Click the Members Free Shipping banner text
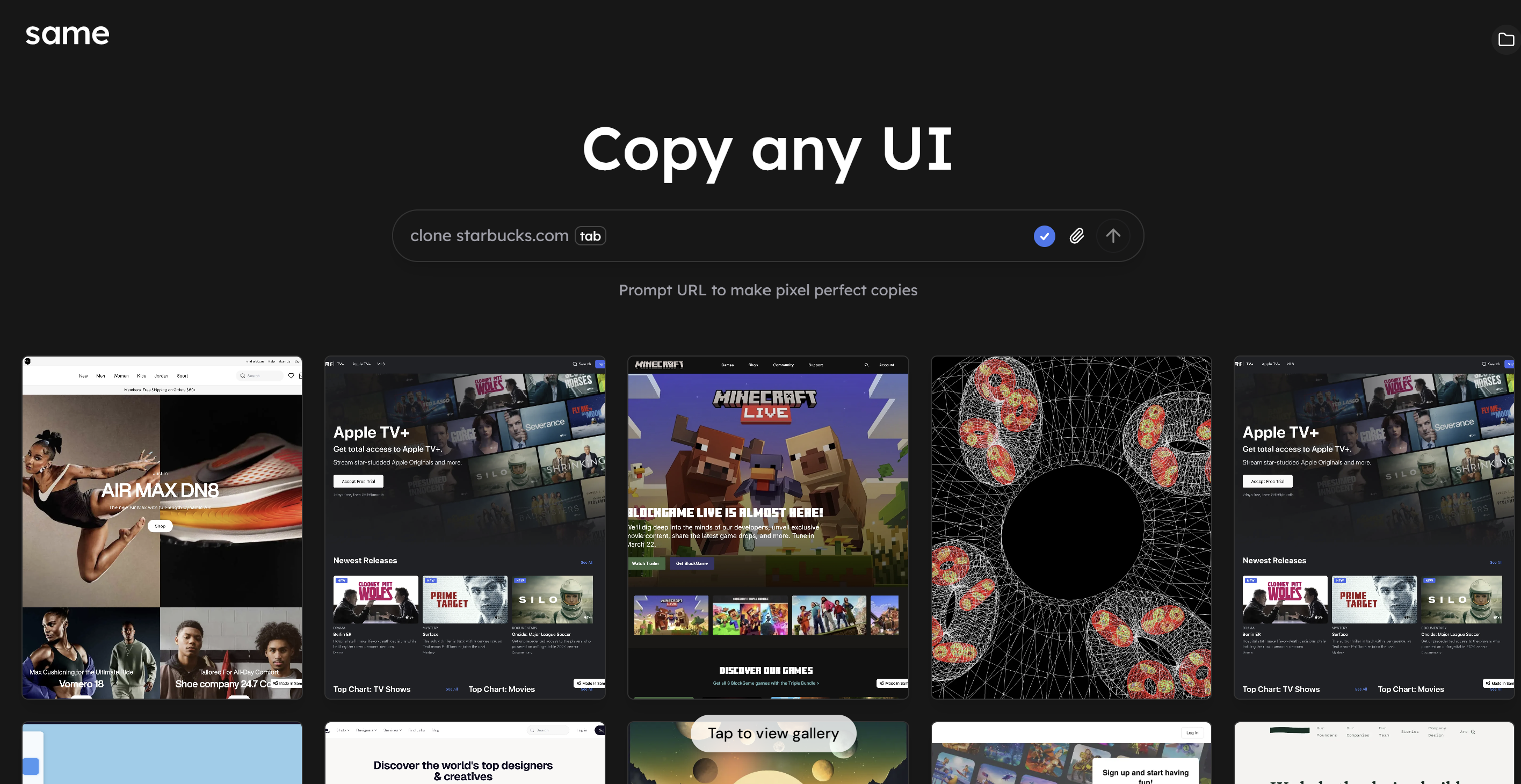Image resolution: width=1521 pixels, height=784 pixels. (160, 390)
